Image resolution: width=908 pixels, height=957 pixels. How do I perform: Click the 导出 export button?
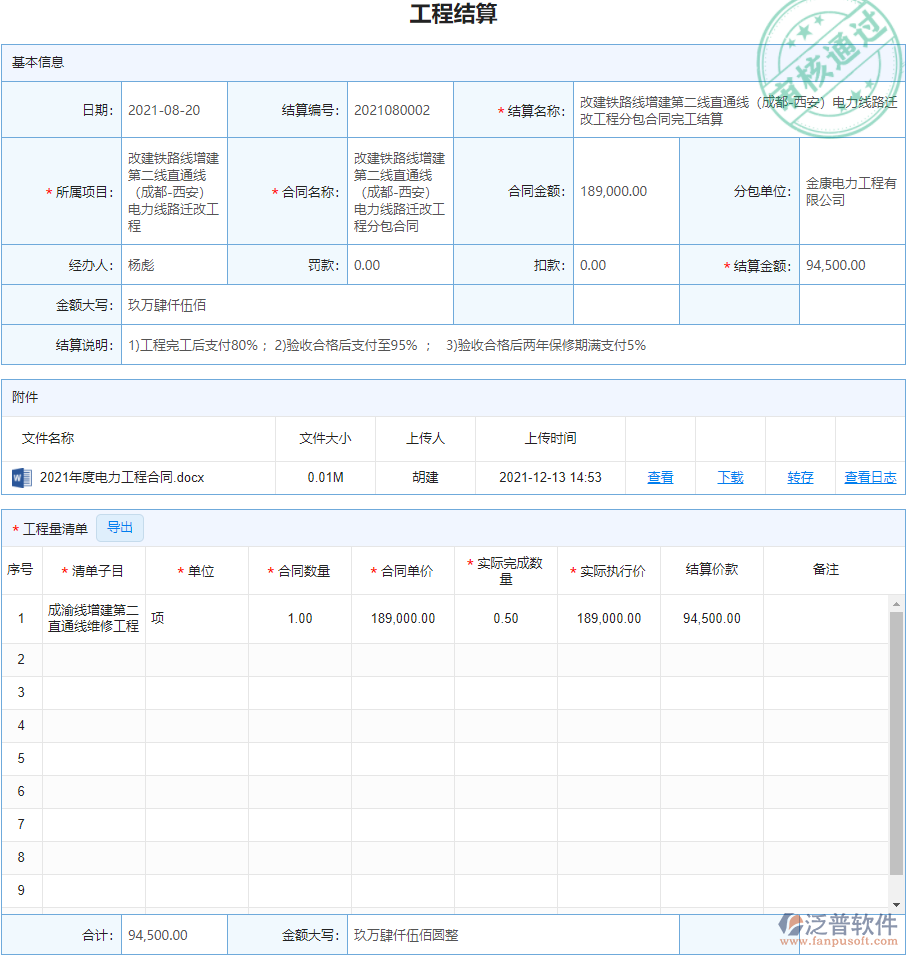(119, 528)
